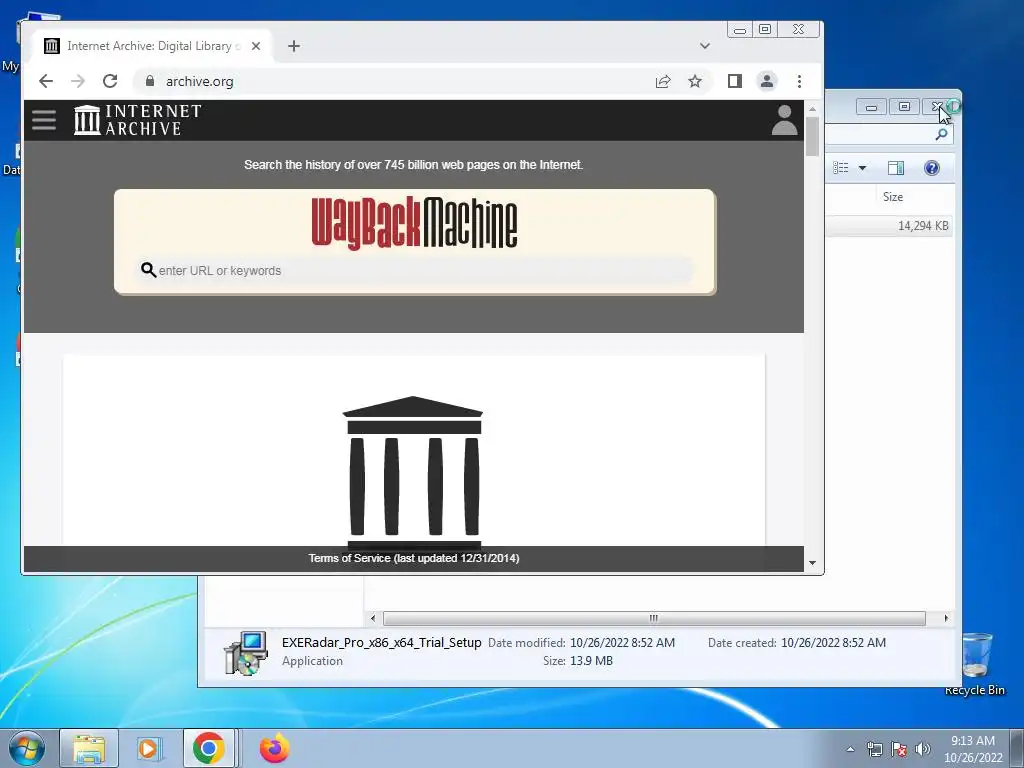This screenshot has height=768, width=1024.
Task: Open Chrome profile avatar
Action: coord(767,81)
